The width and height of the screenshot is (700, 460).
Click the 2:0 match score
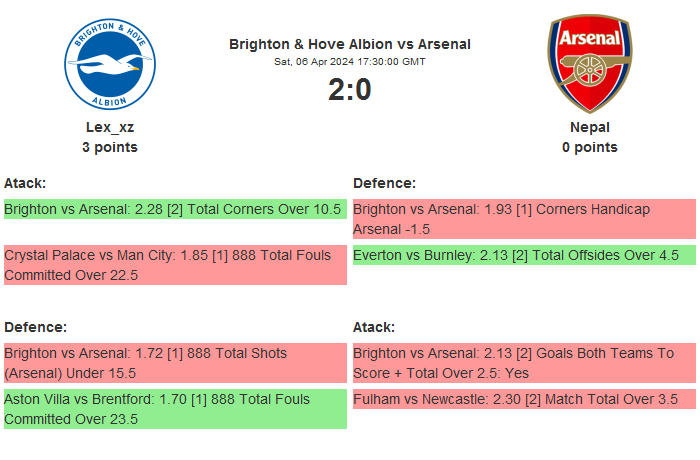(350, 90)
